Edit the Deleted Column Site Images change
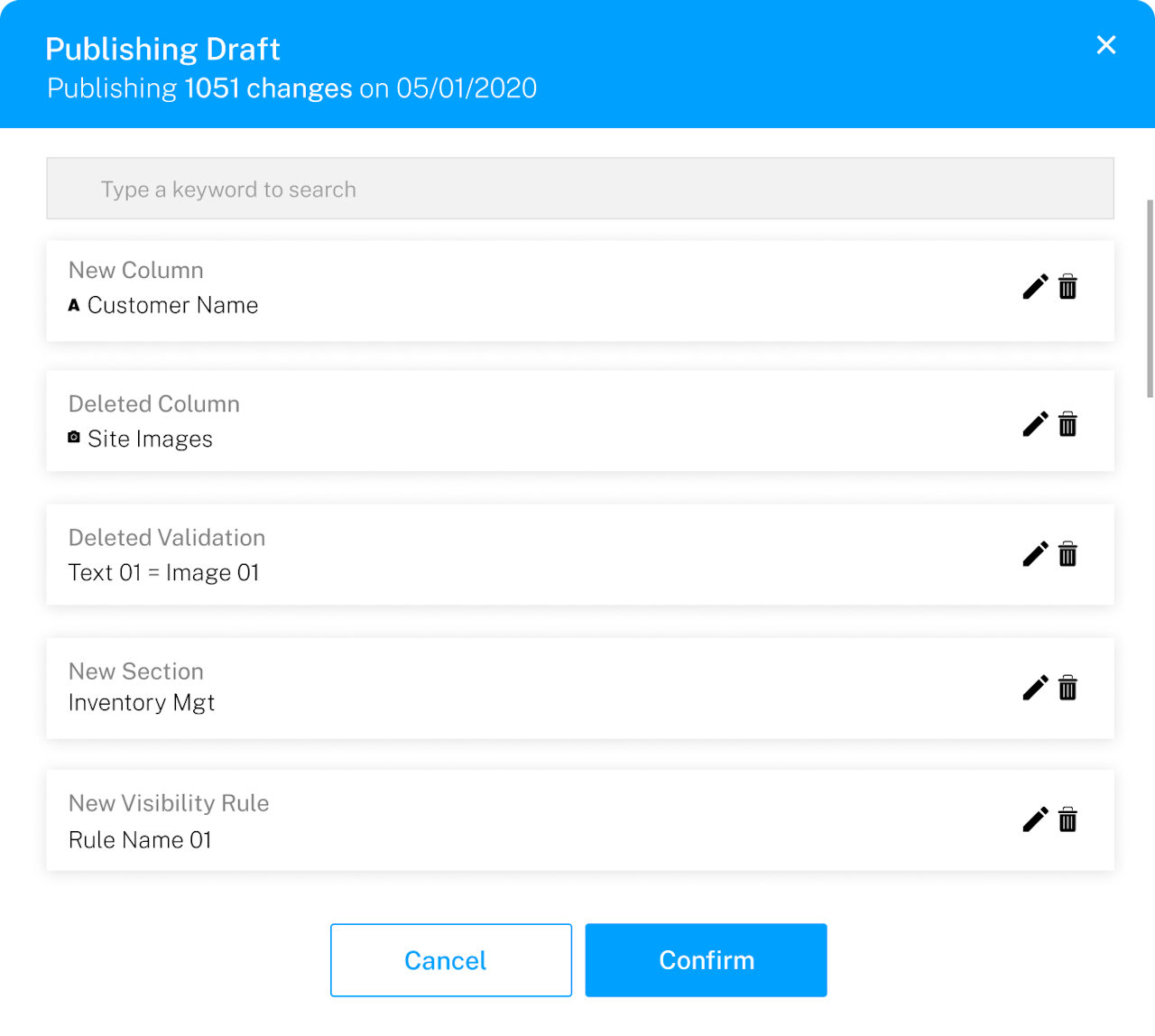 [1035, 424]
